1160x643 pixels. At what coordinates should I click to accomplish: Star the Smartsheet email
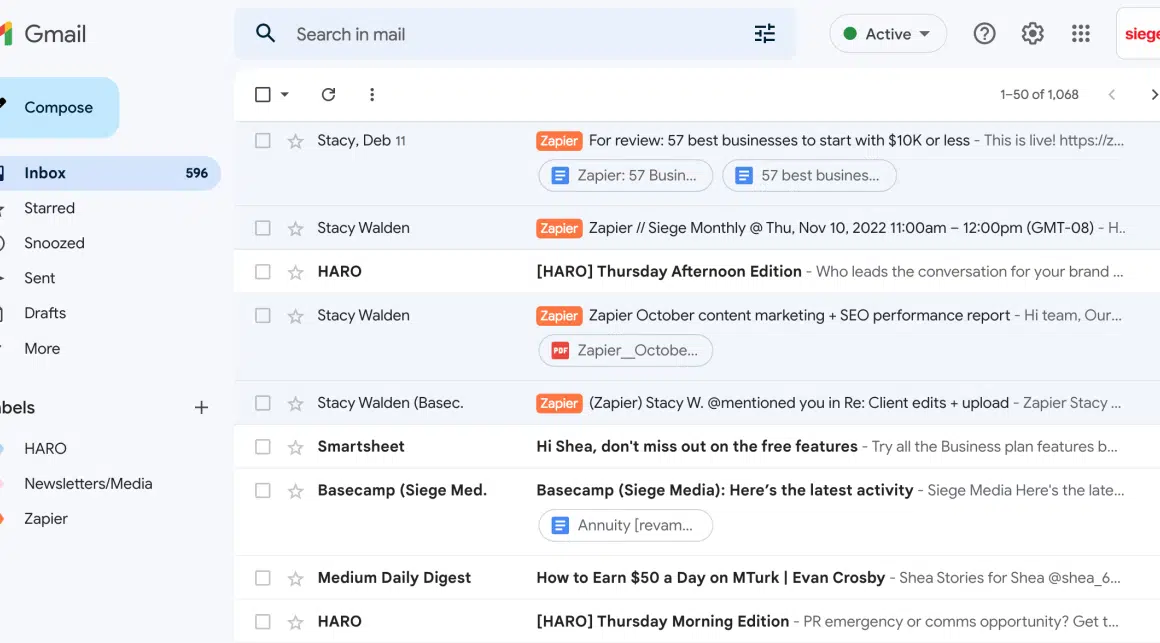(x=295, y=447)
